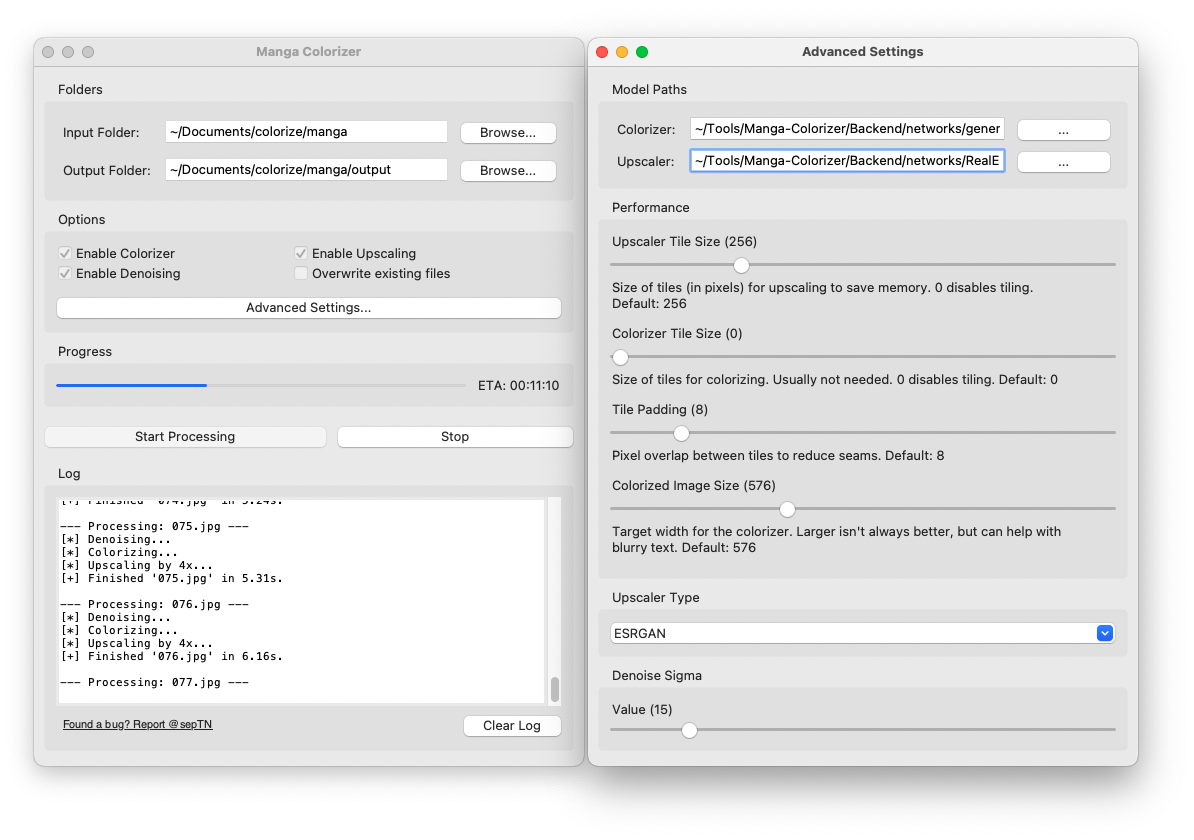1194x840 pixels.
Task: Click the Upscaler Tile Size slider handle
Action: [x=741, y=265]
